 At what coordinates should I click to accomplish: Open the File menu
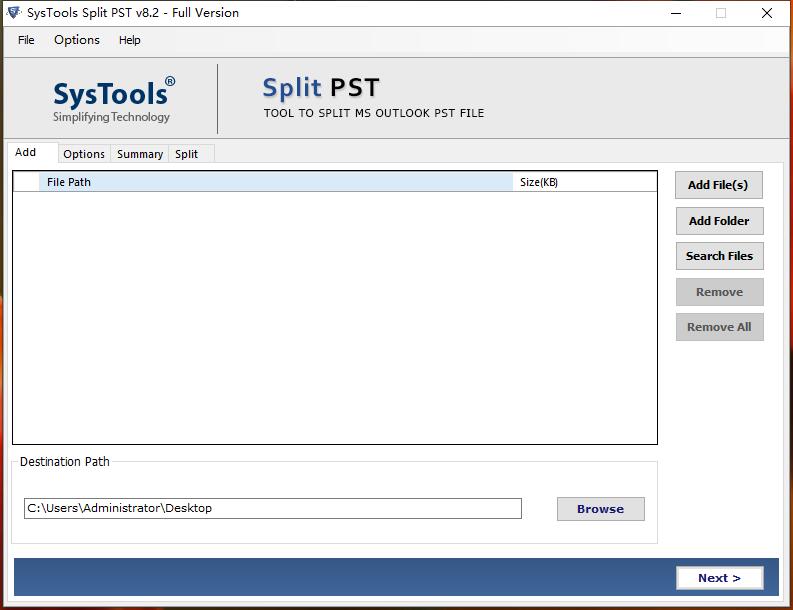point(26,40)
